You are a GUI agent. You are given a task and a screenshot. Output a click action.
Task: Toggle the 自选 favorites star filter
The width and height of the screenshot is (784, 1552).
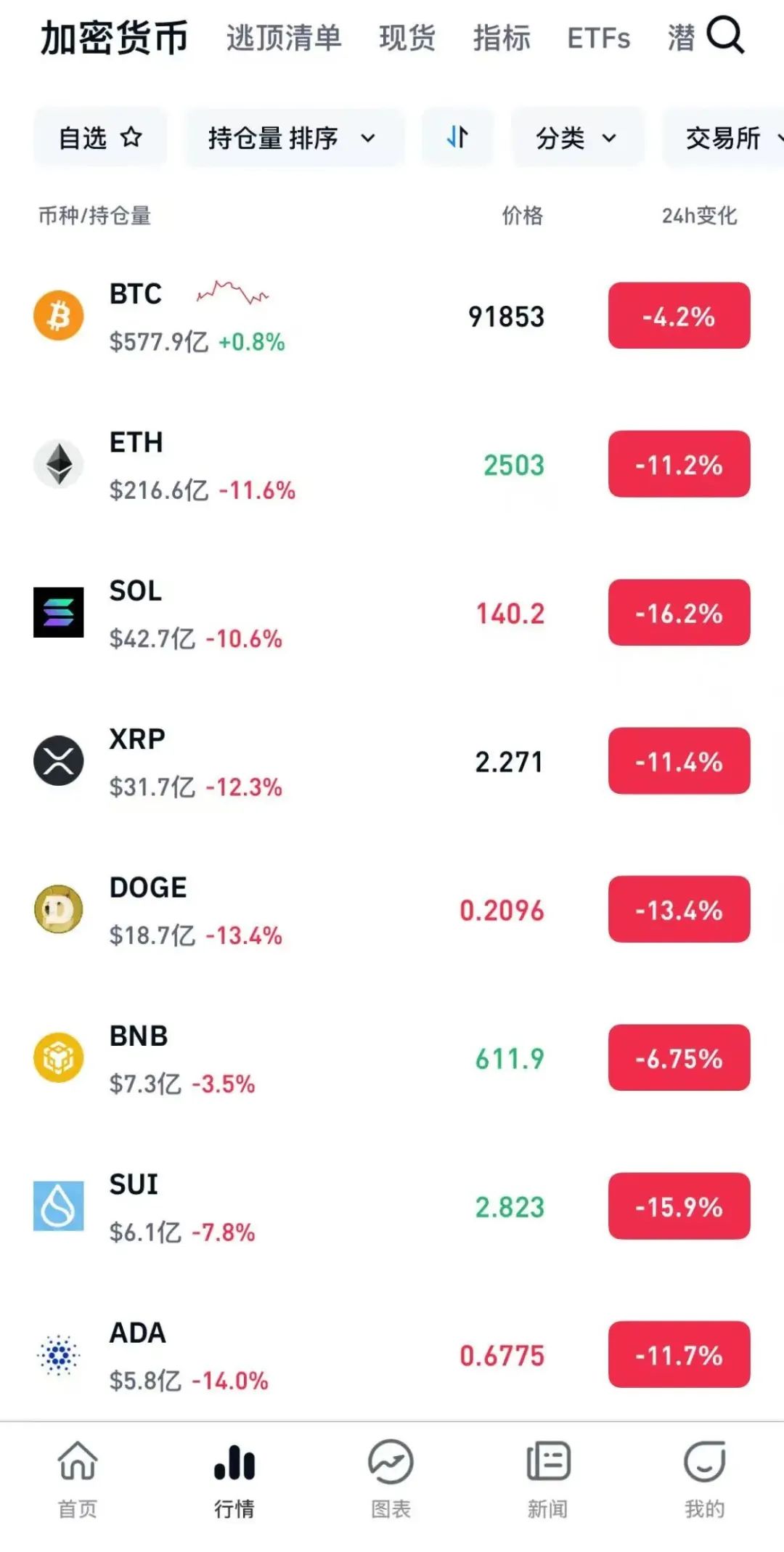click(x=100, y=137)
